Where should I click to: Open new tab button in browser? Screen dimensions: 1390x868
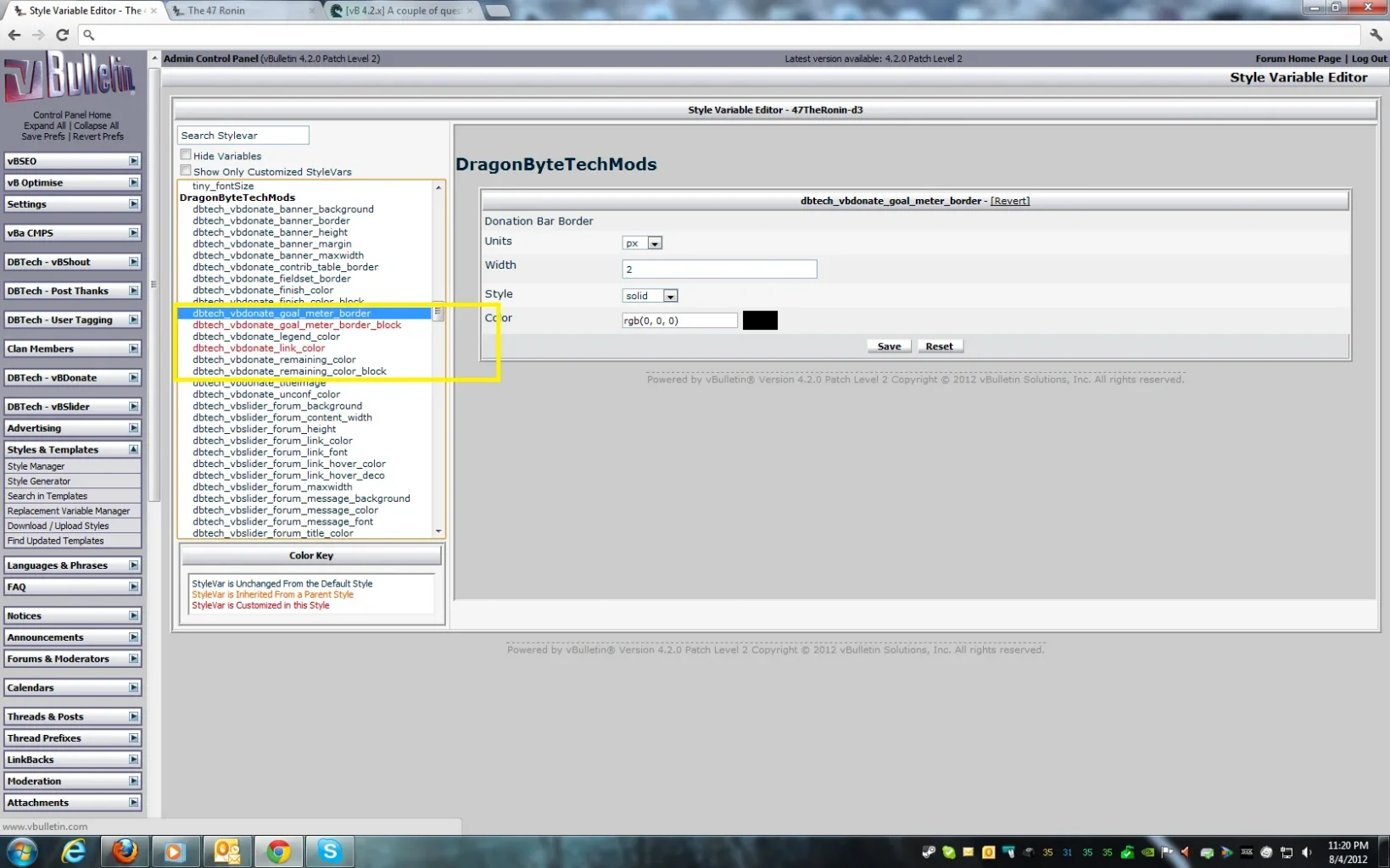pyautogui.click(x=498, y=11)
